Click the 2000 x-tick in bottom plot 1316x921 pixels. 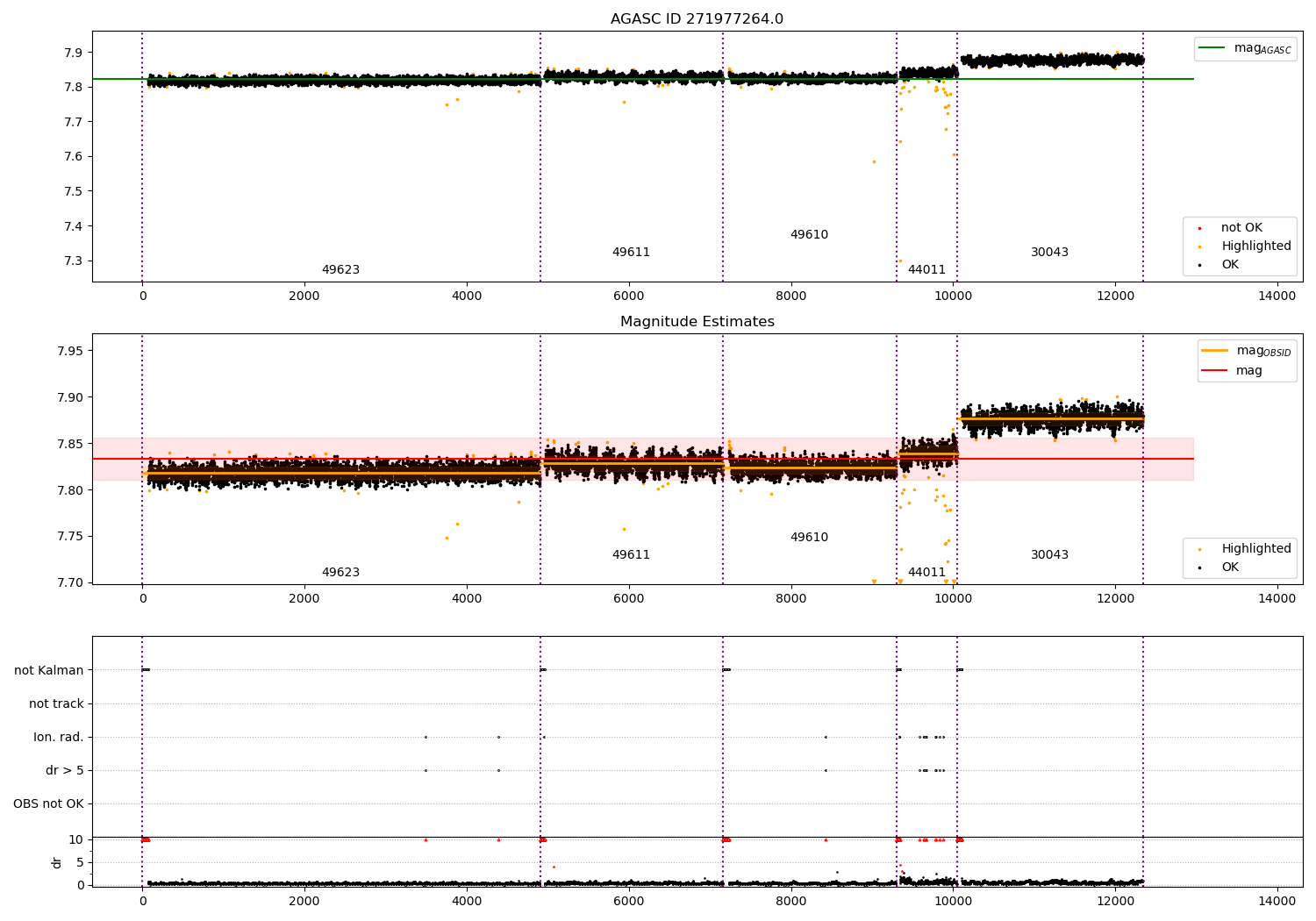(304, 900)
